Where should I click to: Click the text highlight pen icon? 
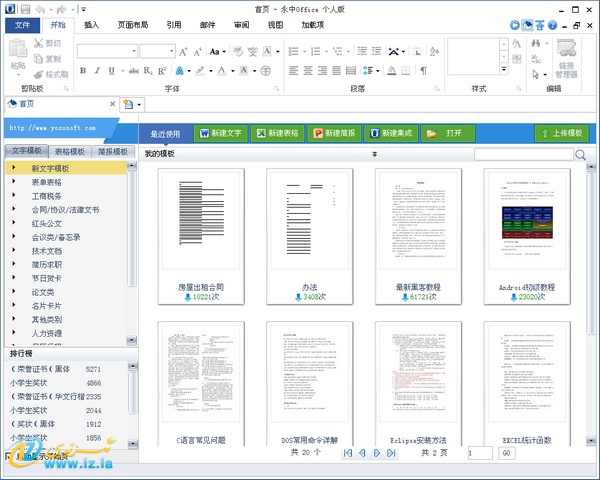tap(200, 70)
